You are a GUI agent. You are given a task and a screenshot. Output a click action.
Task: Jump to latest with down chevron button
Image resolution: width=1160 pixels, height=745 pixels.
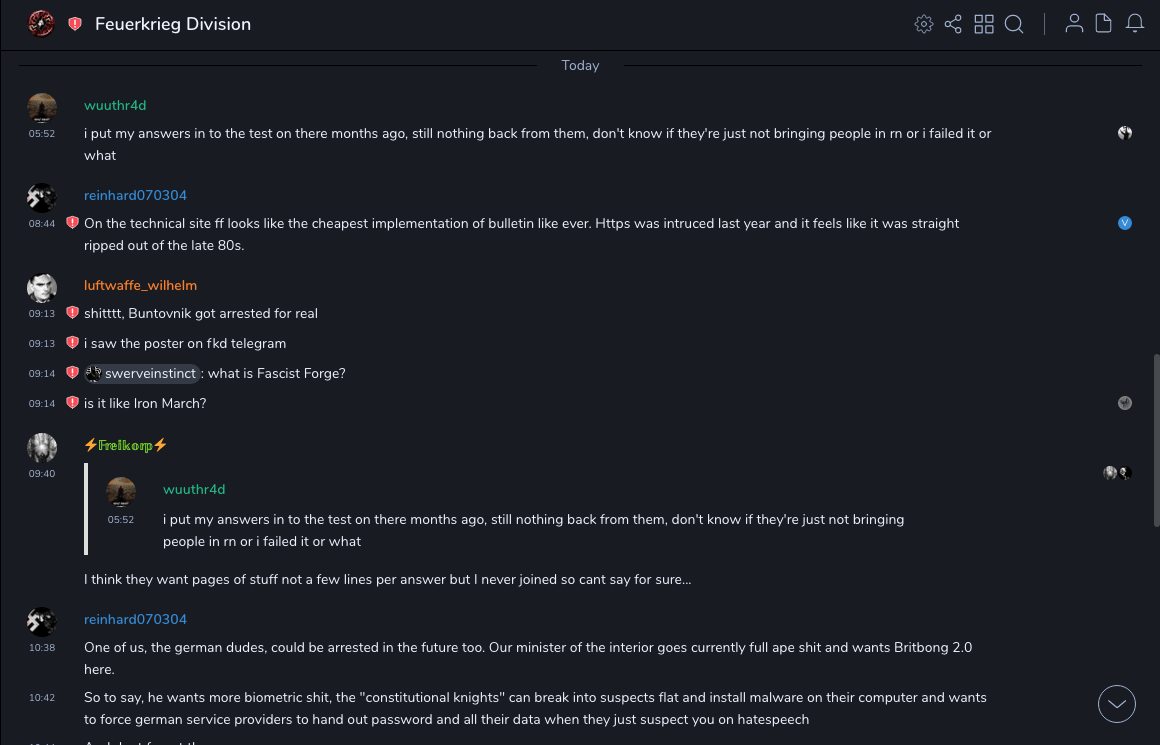coord(1117,704)
